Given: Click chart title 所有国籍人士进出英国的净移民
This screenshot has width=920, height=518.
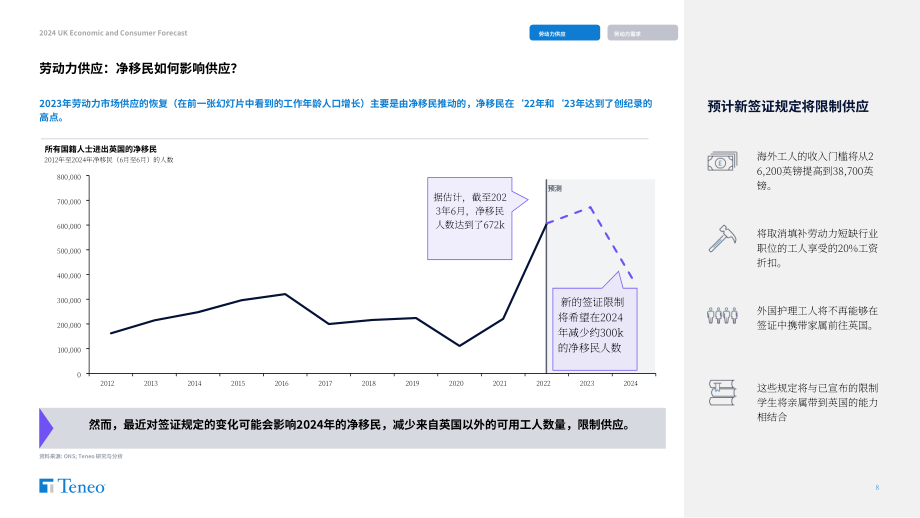Looking at the screenshot, I should [100, 149].
